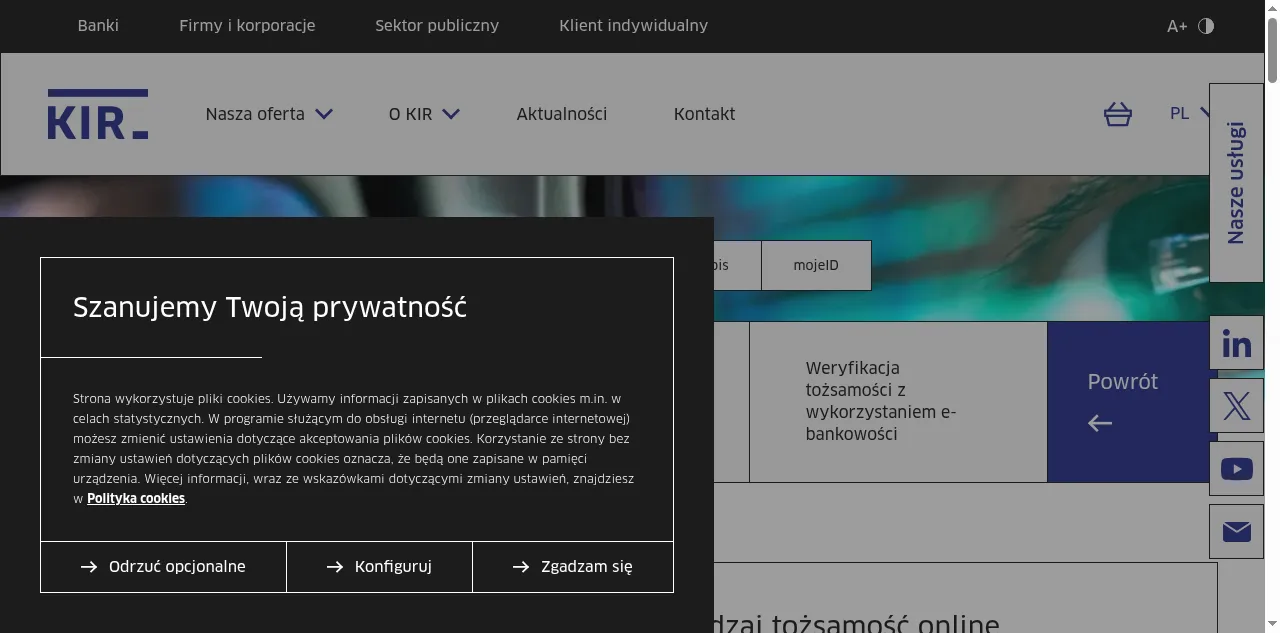Expand the Nasza oferta menu chevron
The height and width of the screenshot is (633, 1280).
coord(324,114)
